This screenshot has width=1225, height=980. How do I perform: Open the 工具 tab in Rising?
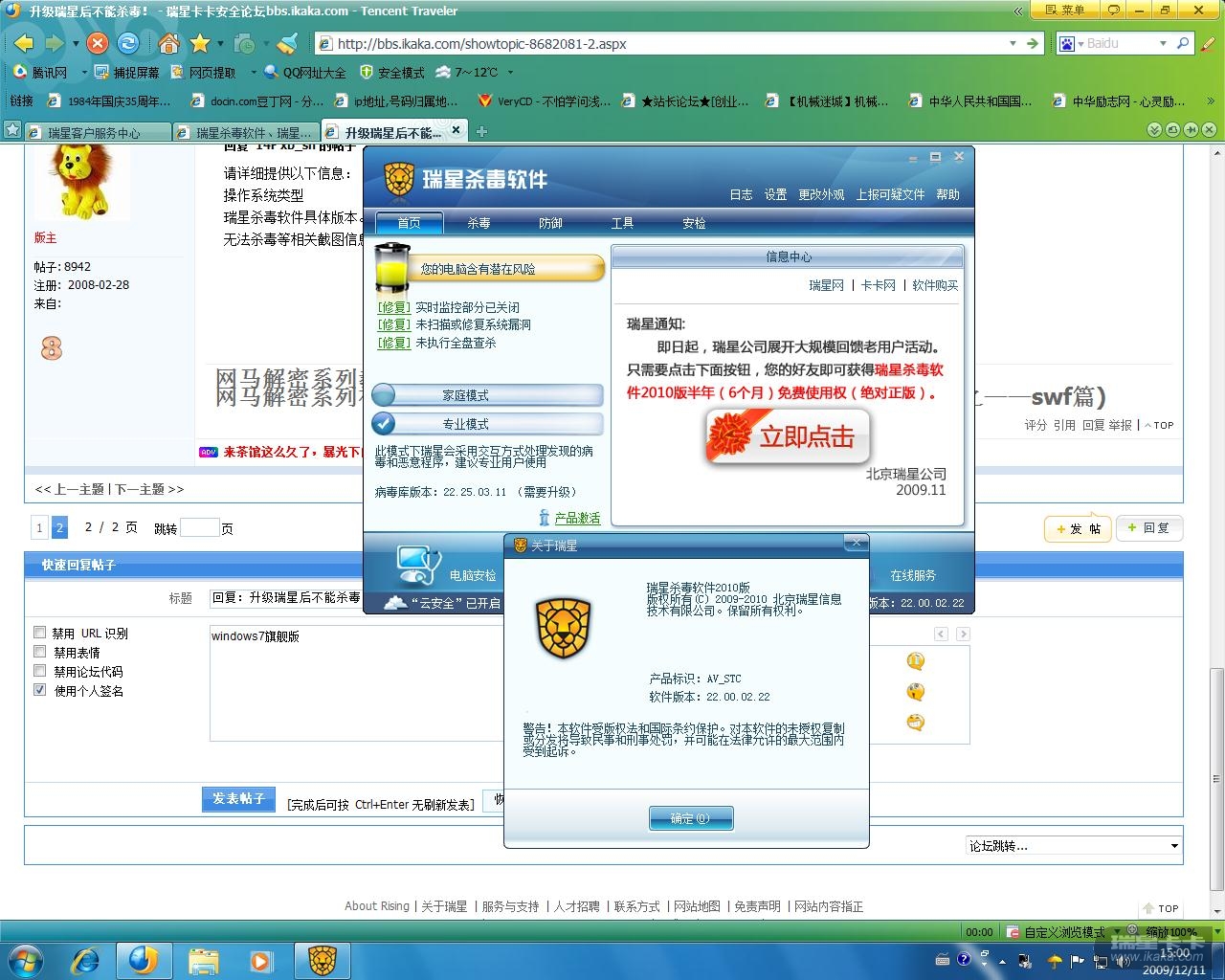[622, 223]
